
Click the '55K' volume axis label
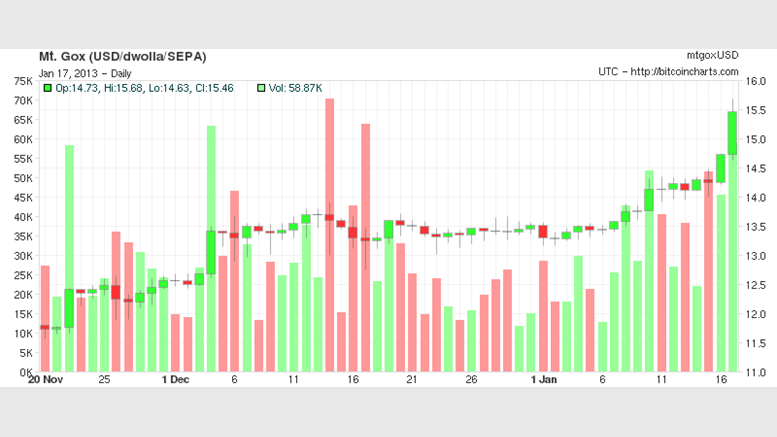[23, 159]
